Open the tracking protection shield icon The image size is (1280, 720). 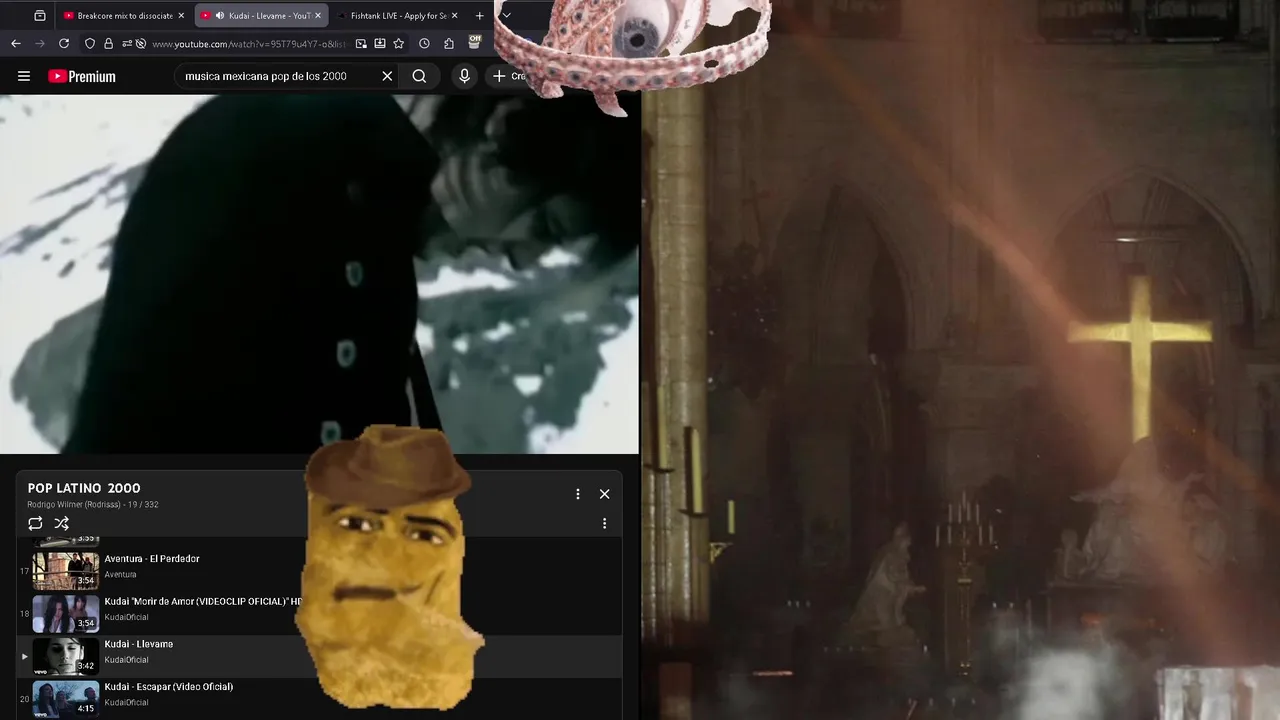click(90, 44)
